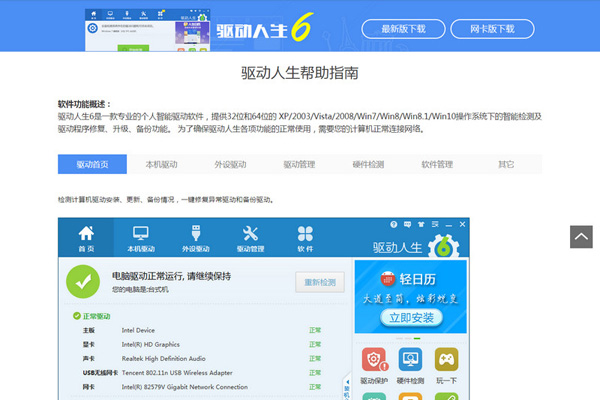The image size is (600, 400).
Task: Click the scroll-to-top arrow button
Action: 581,237
